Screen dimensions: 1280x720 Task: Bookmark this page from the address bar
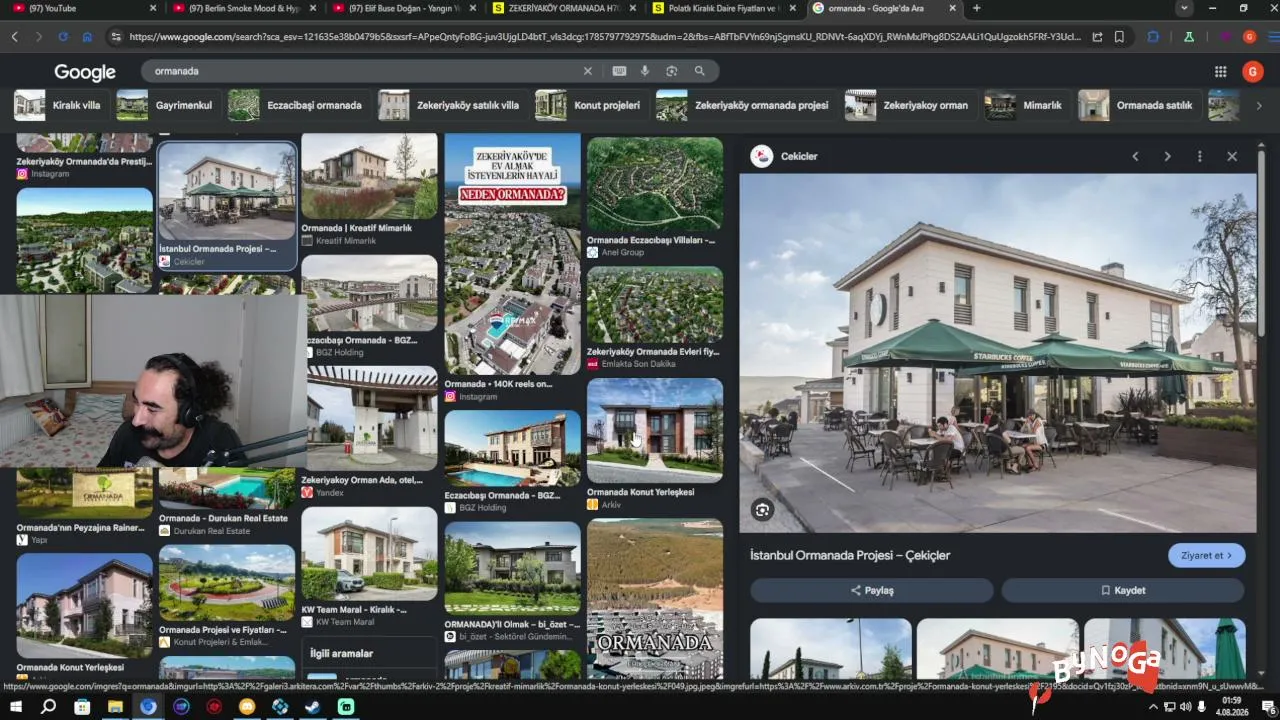1119,37
